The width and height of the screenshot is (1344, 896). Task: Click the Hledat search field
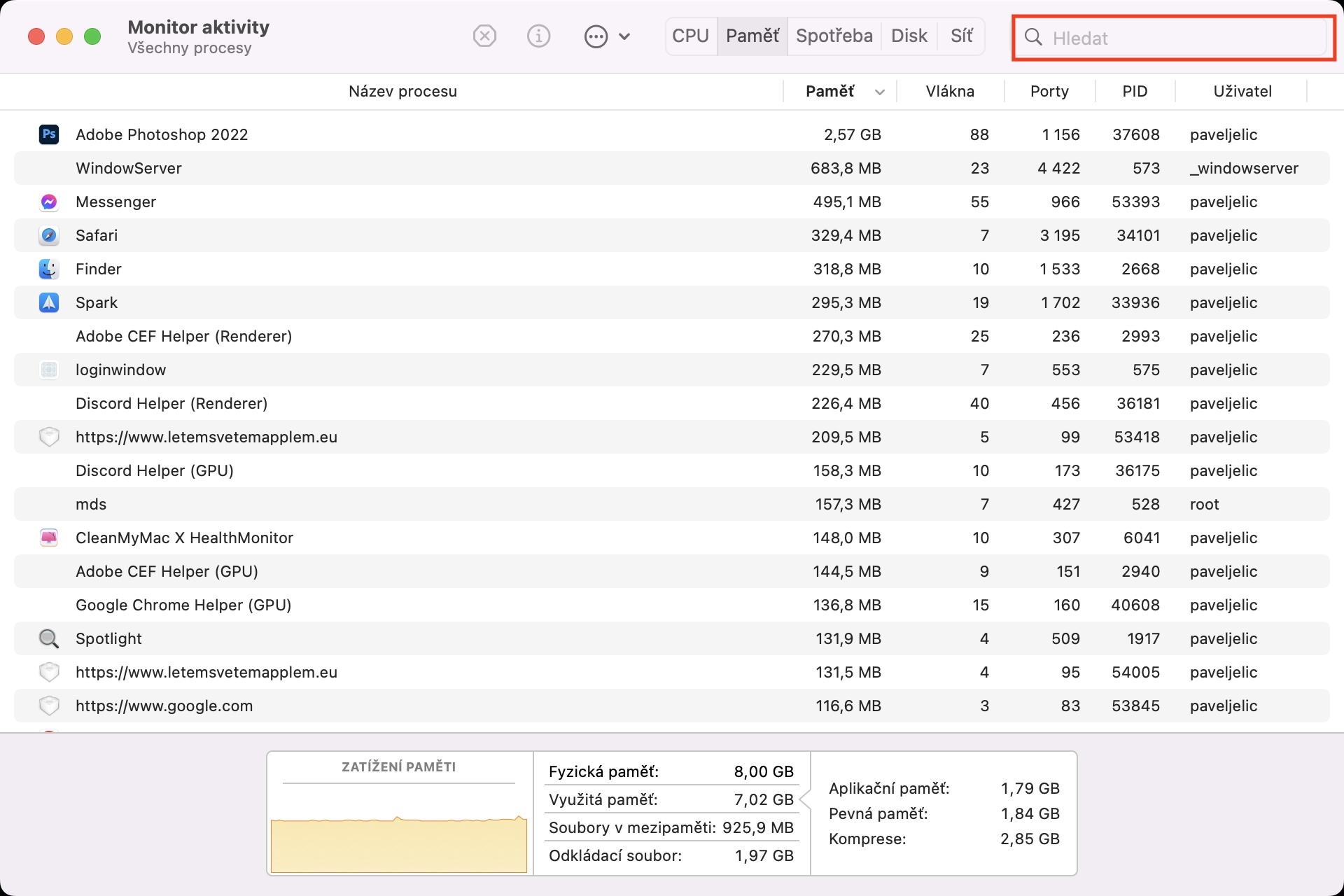[1183, 38]
